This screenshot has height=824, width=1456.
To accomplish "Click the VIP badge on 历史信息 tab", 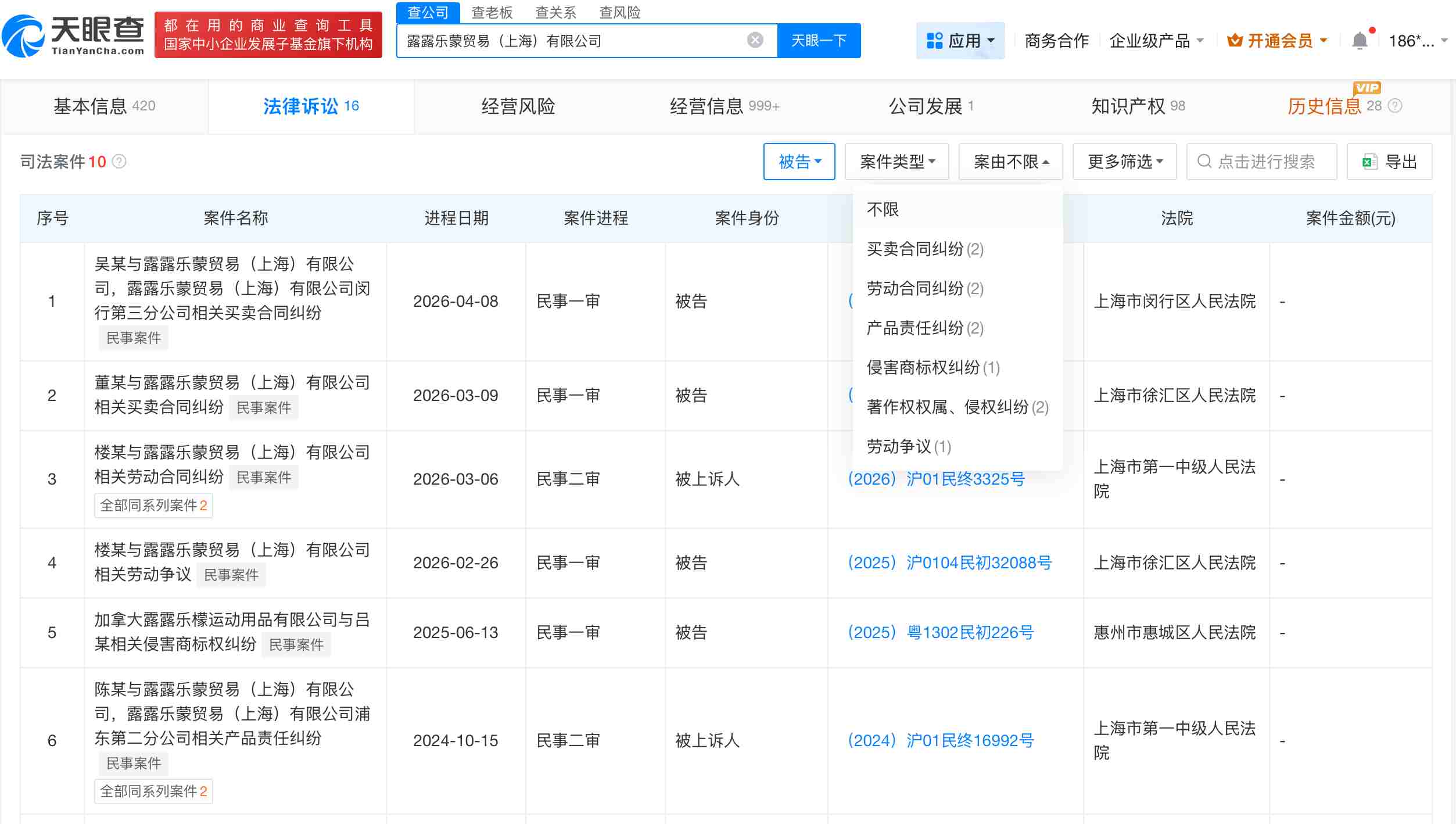I will pyautogui.click(x=1368, y=88).
